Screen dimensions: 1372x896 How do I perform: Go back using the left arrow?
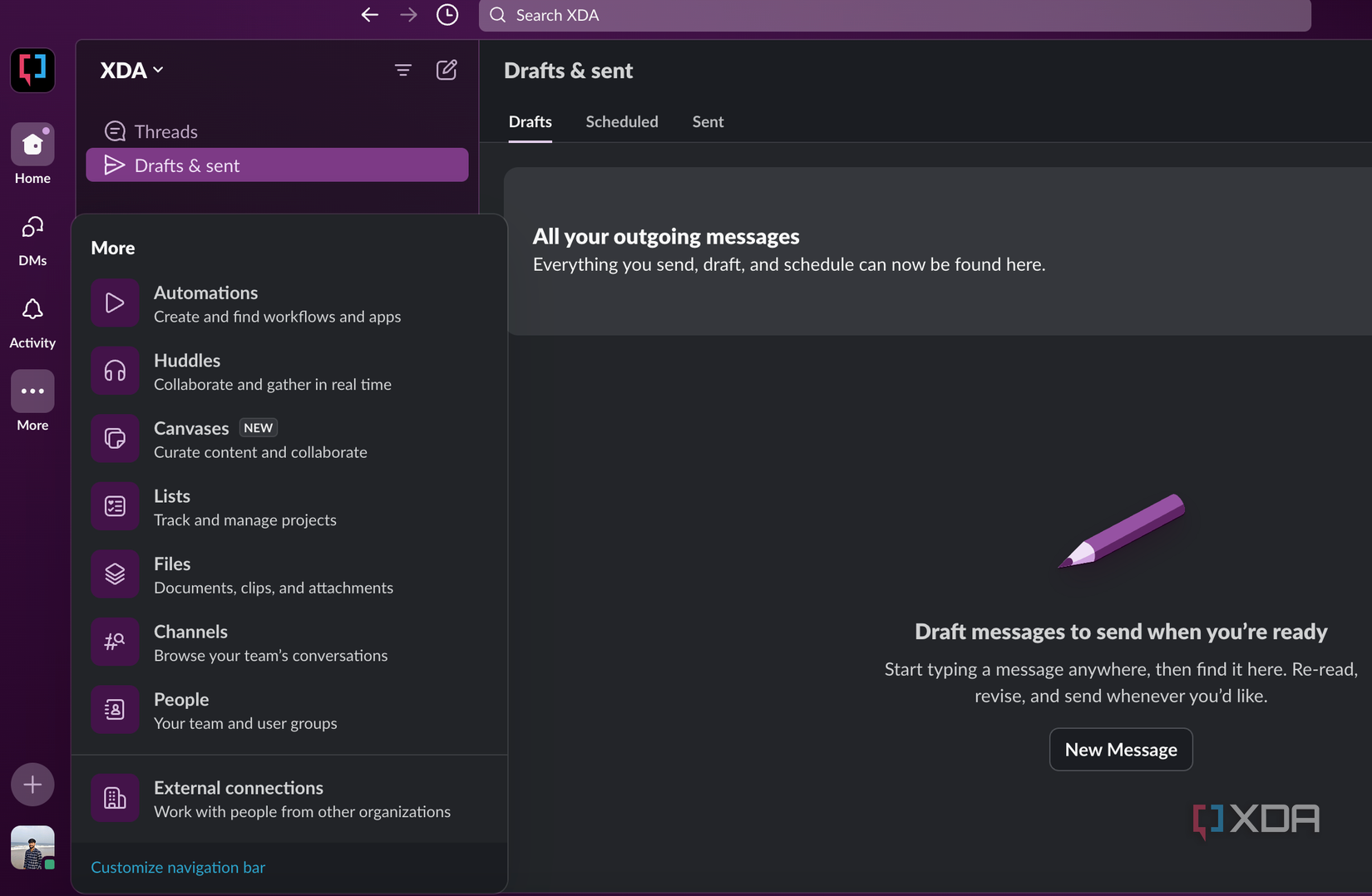tap(369, 15)
